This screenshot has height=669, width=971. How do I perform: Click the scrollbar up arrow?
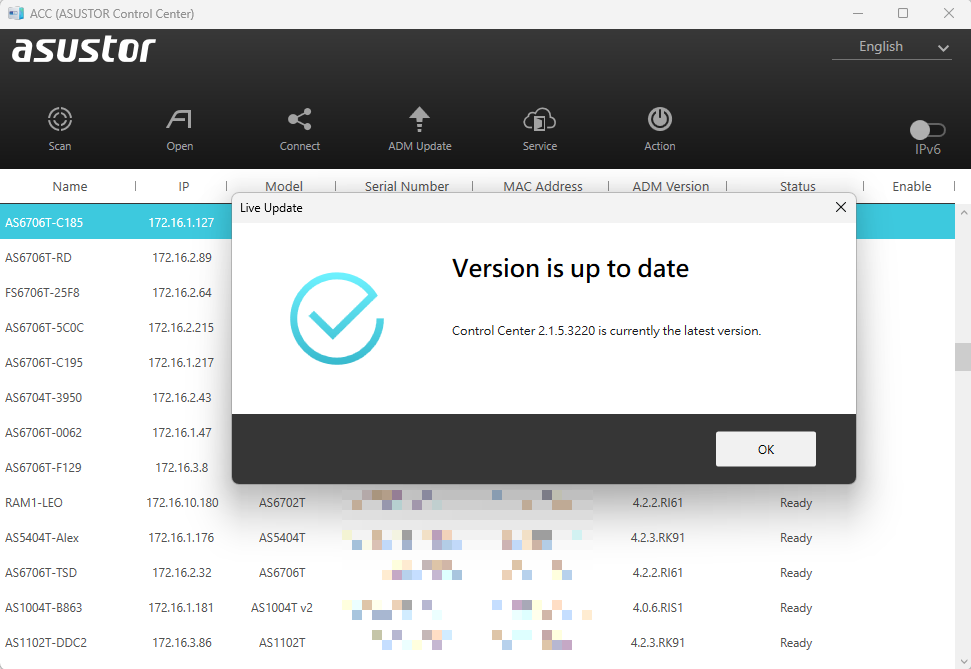pyautogui.click(x=963, y=212)
